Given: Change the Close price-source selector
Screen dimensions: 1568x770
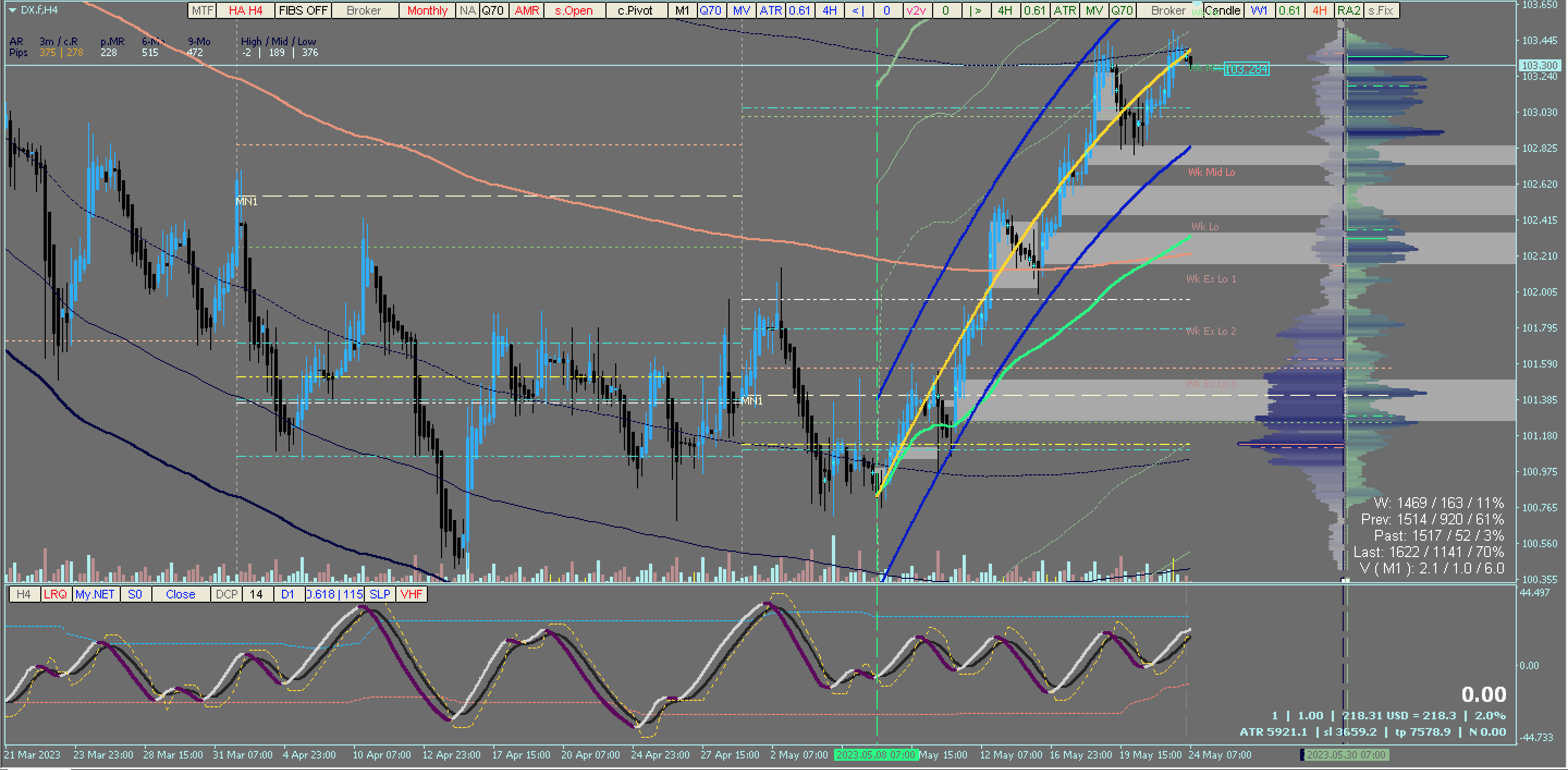Looking at the screenshot, I should point(180,594).
